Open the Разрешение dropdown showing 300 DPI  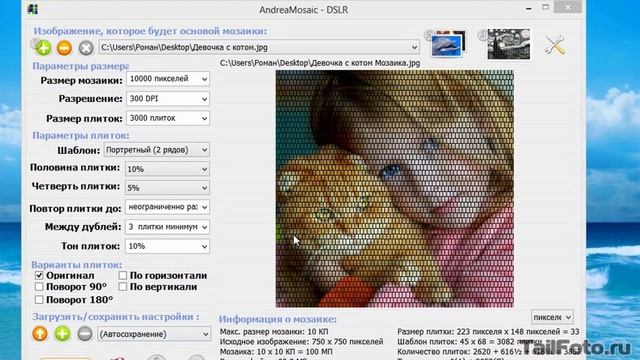pyautogui.click(x=168, y=99)
